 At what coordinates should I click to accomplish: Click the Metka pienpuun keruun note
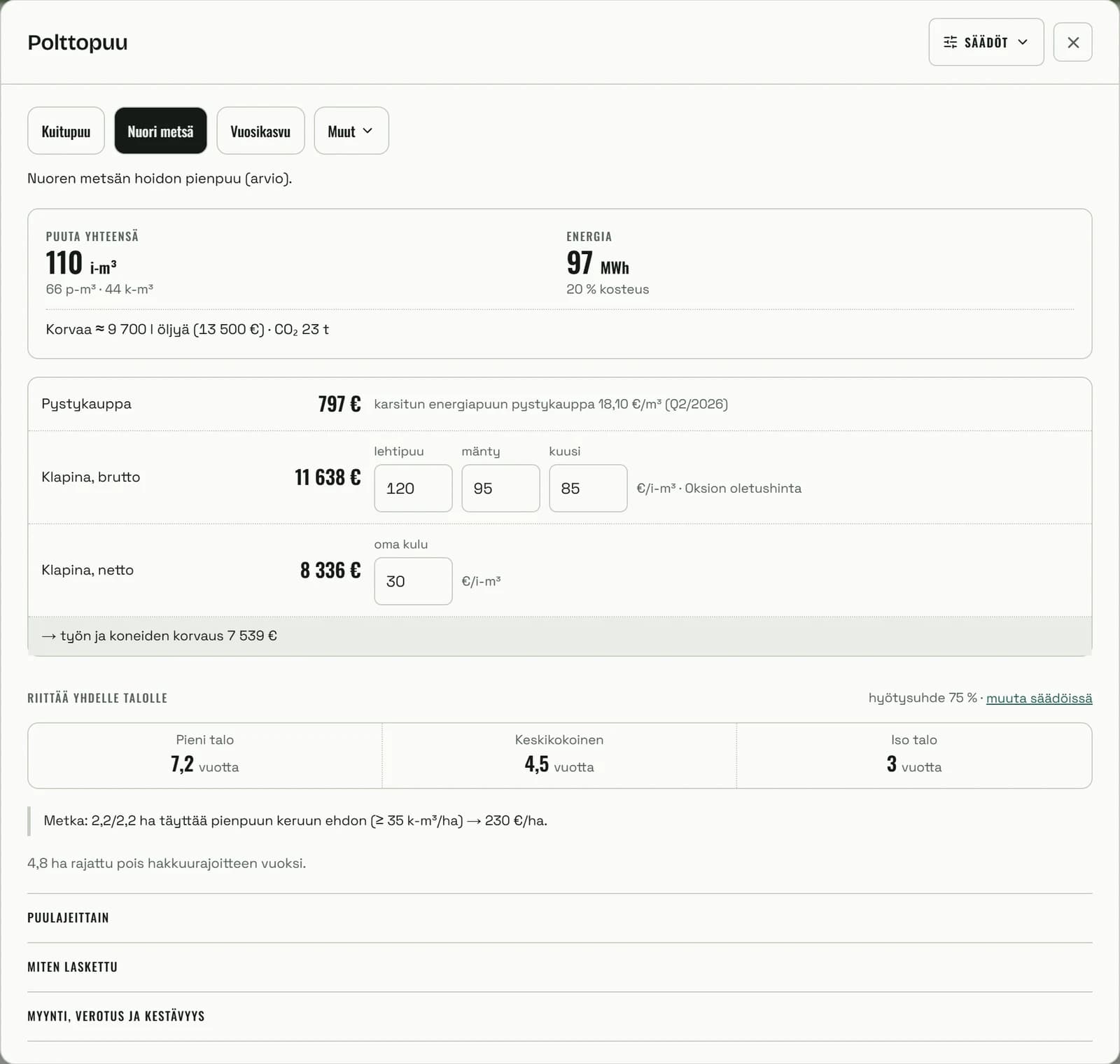295,820
